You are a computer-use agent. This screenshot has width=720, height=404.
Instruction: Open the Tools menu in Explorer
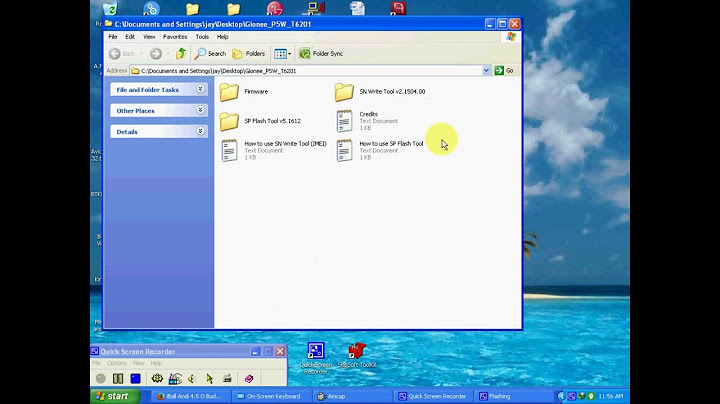coord(202,37)
